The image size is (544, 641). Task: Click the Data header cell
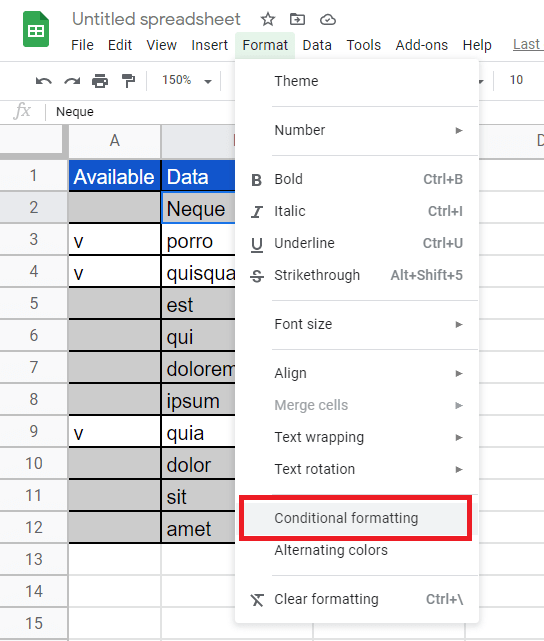click(x=199, y=176)
